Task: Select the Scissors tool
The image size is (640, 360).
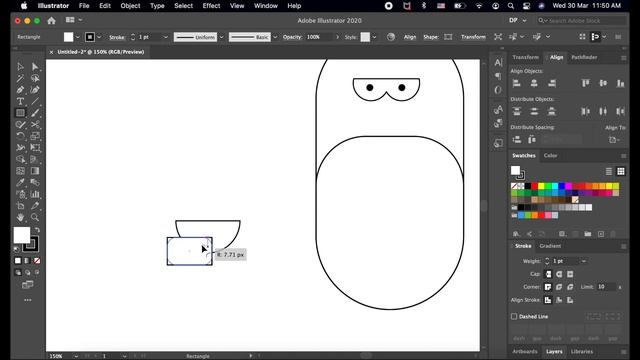Action: coord(35,124)
